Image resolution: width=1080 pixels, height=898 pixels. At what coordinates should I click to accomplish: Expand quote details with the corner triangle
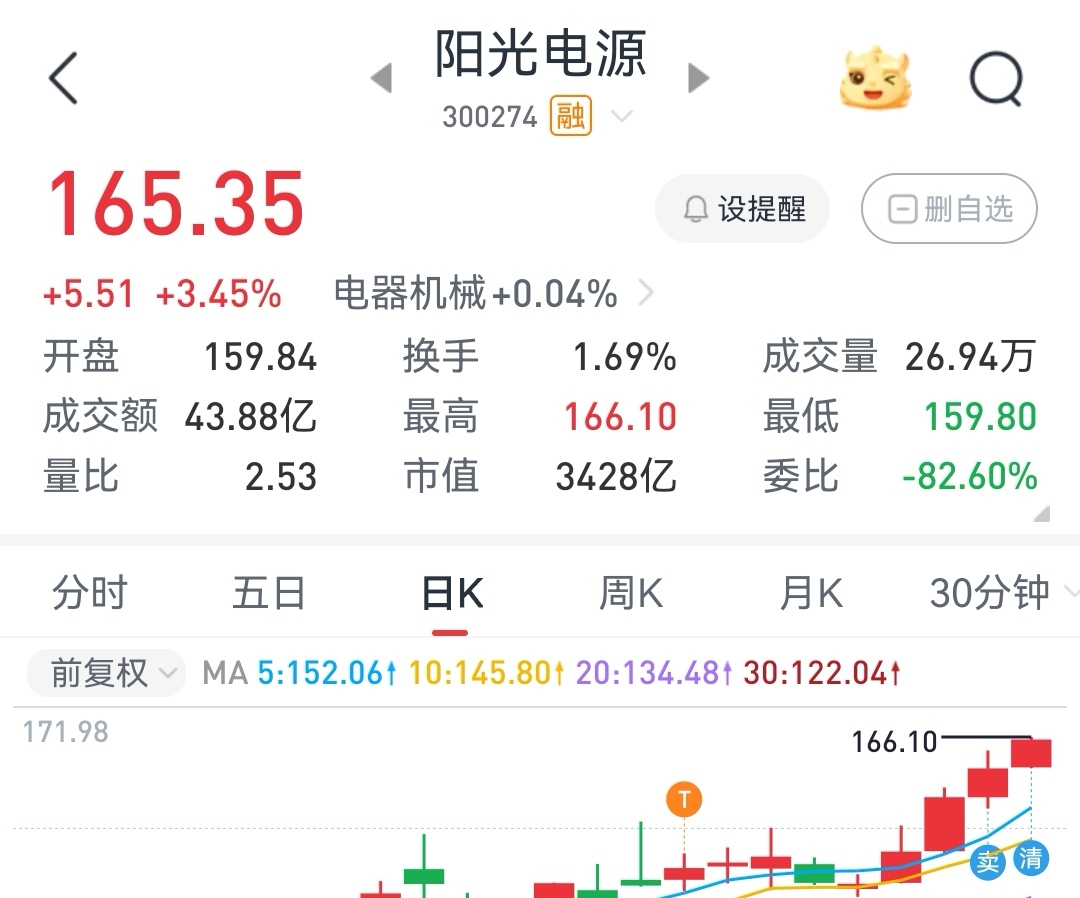[1042, 514]
